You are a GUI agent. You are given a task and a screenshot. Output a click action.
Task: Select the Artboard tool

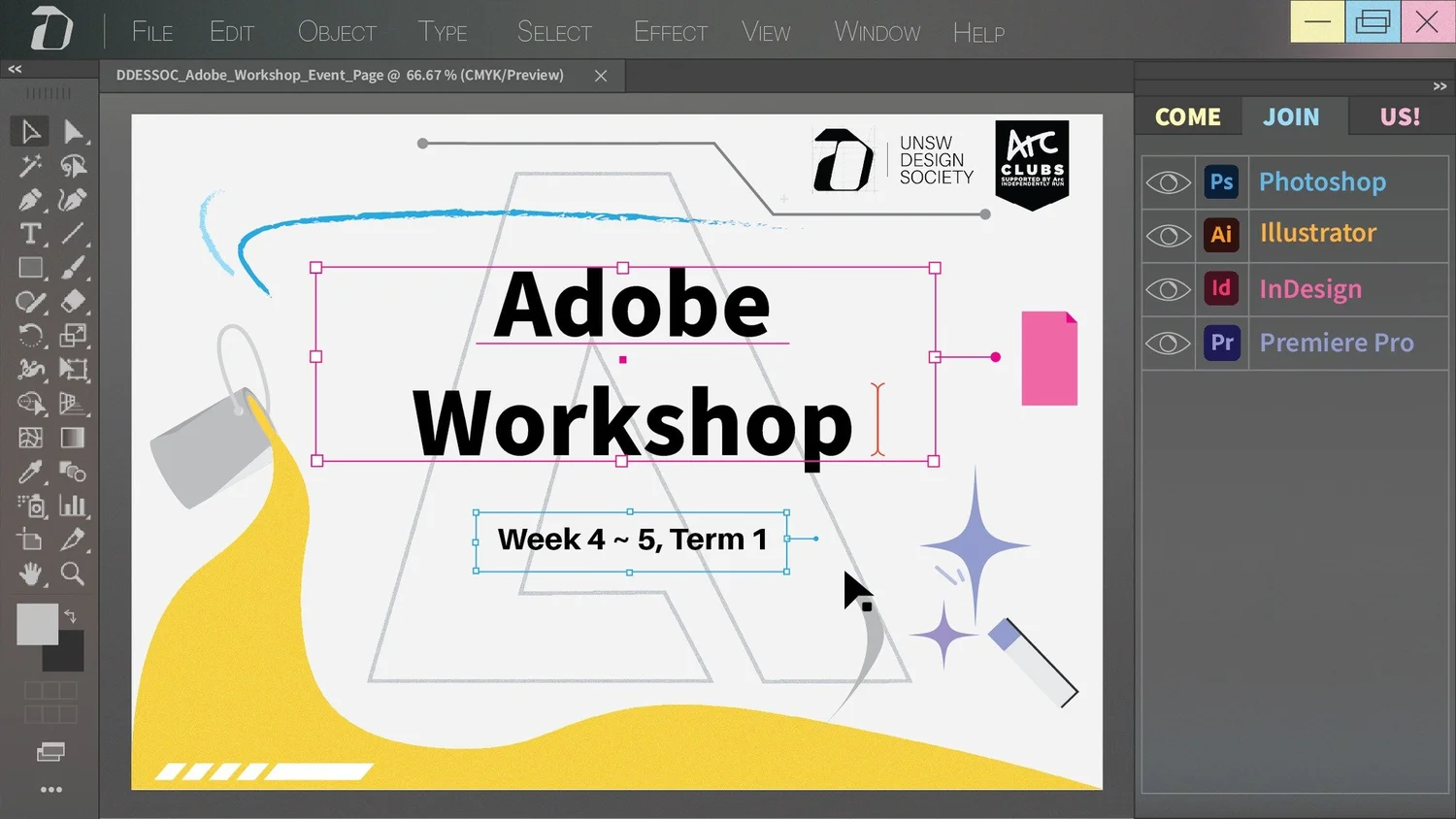click(x=30, y=540)
